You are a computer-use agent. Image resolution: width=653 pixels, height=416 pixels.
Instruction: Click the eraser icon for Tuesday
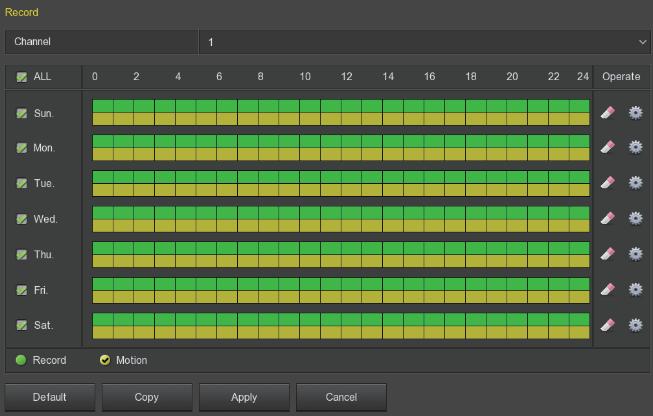tap(608, 182)
